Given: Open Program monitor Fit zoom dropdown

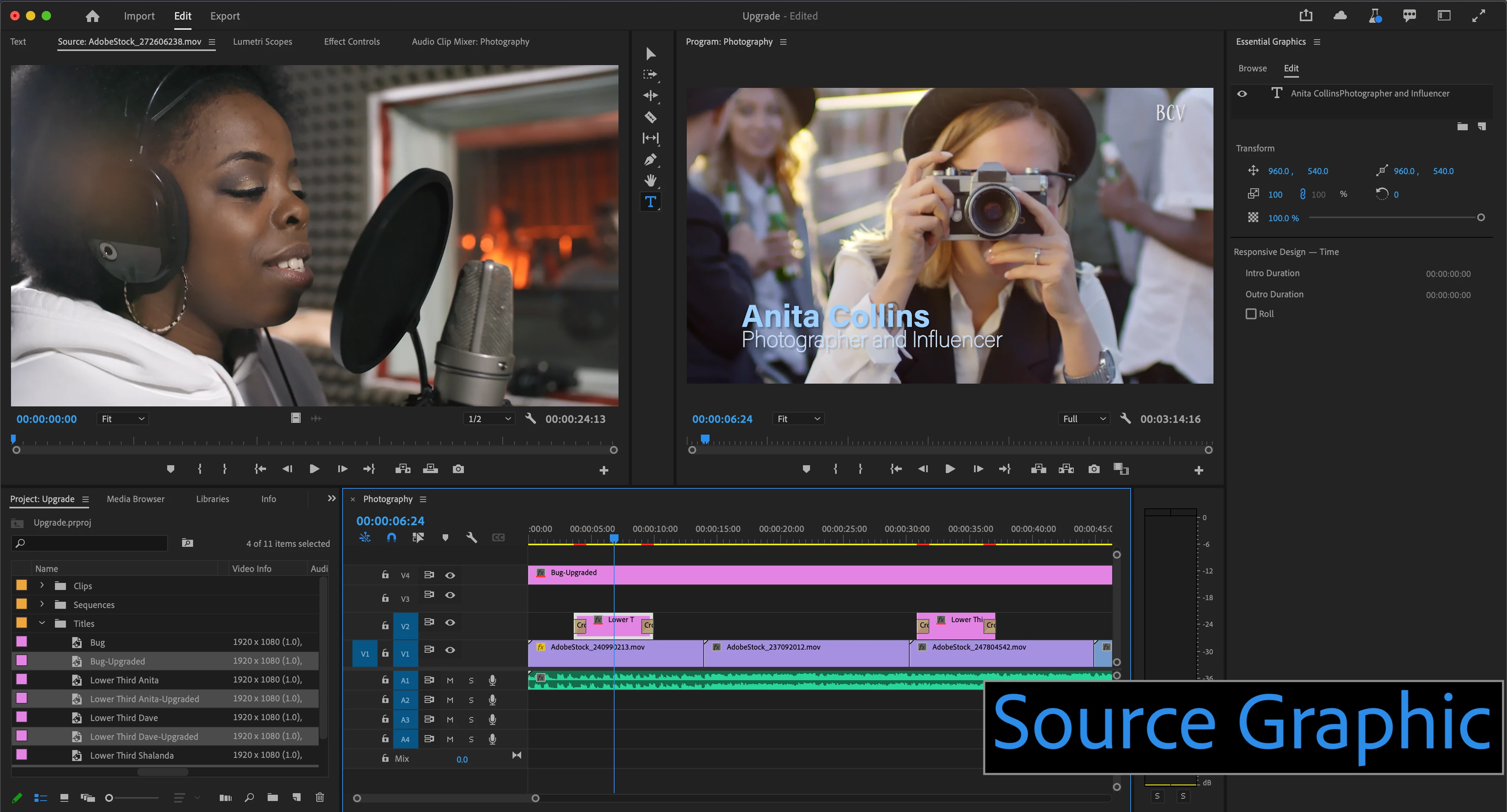Looking at the screenshot, I should click(x=798, y=419).
